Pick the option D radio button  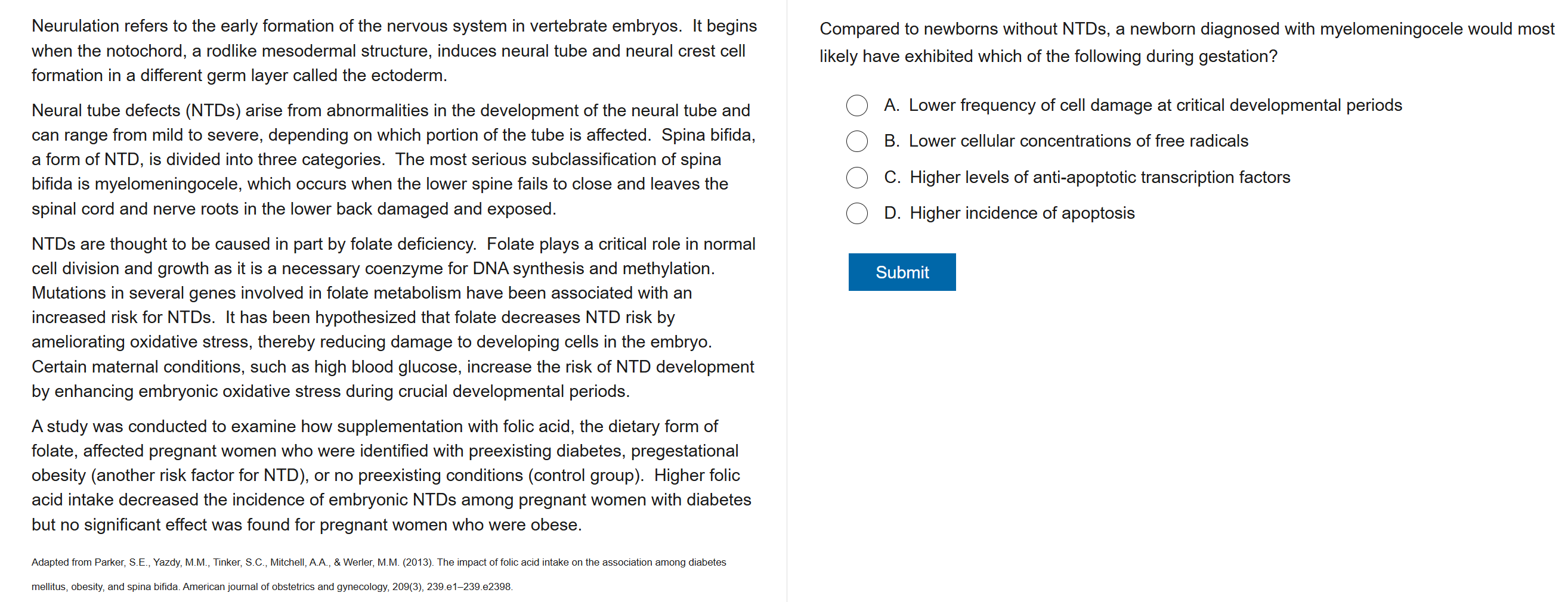[856, 213]
